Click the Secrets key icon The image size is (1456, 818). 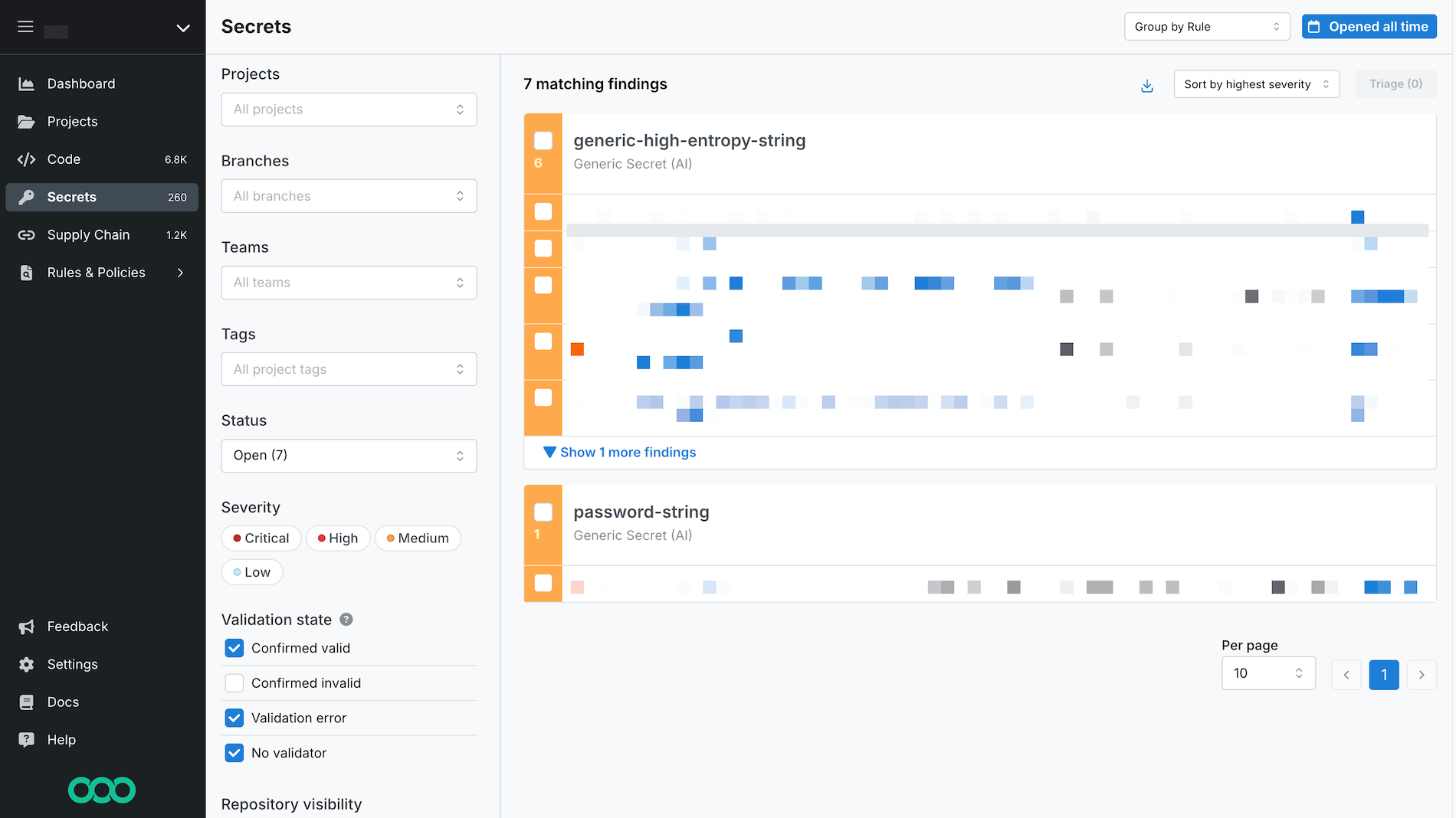tap(26, 197)
